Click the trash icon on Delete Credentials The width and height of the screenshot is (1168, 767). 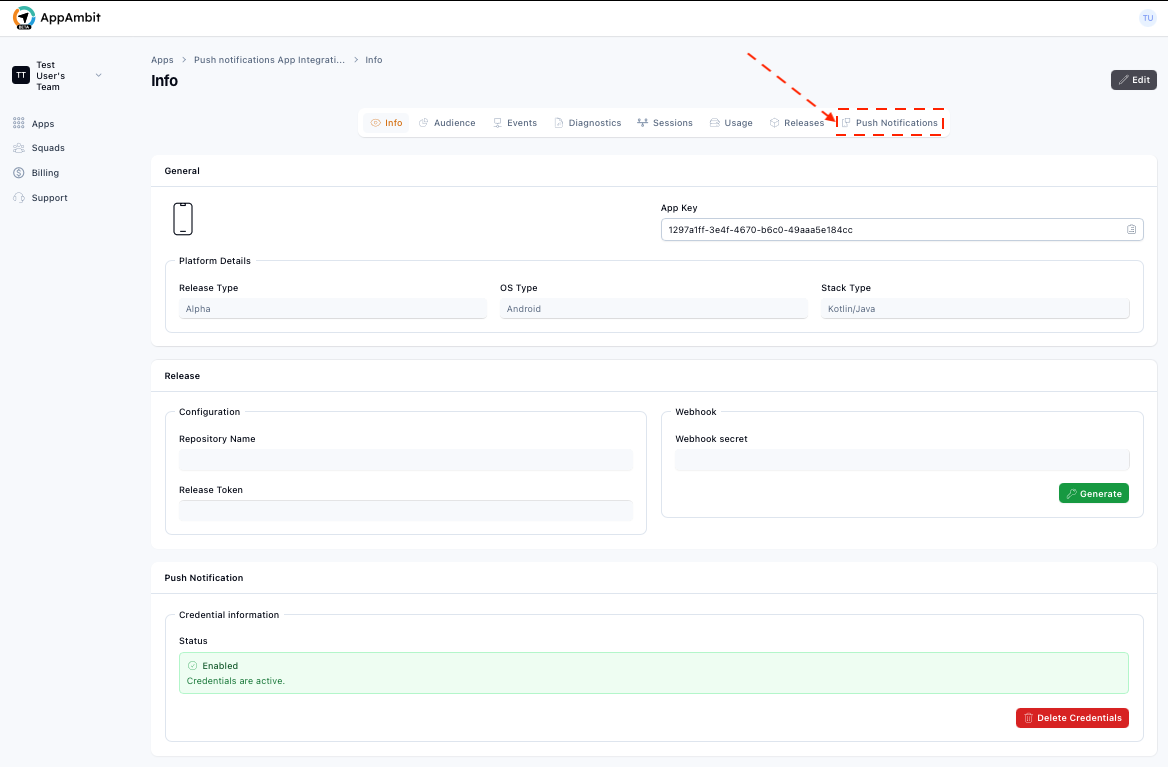click(1027, 717)
